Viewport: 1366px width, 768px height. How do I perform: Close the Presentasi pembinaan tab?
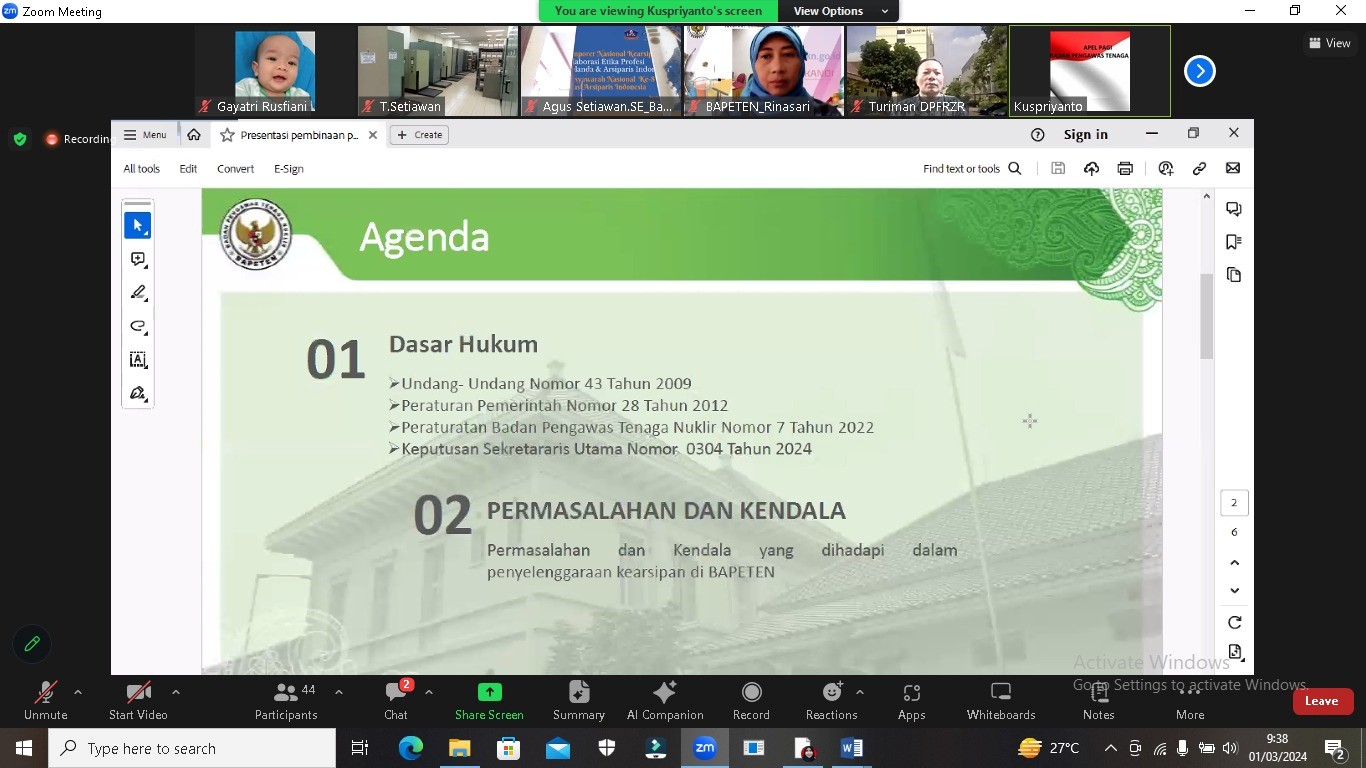(x=373, y=135)
